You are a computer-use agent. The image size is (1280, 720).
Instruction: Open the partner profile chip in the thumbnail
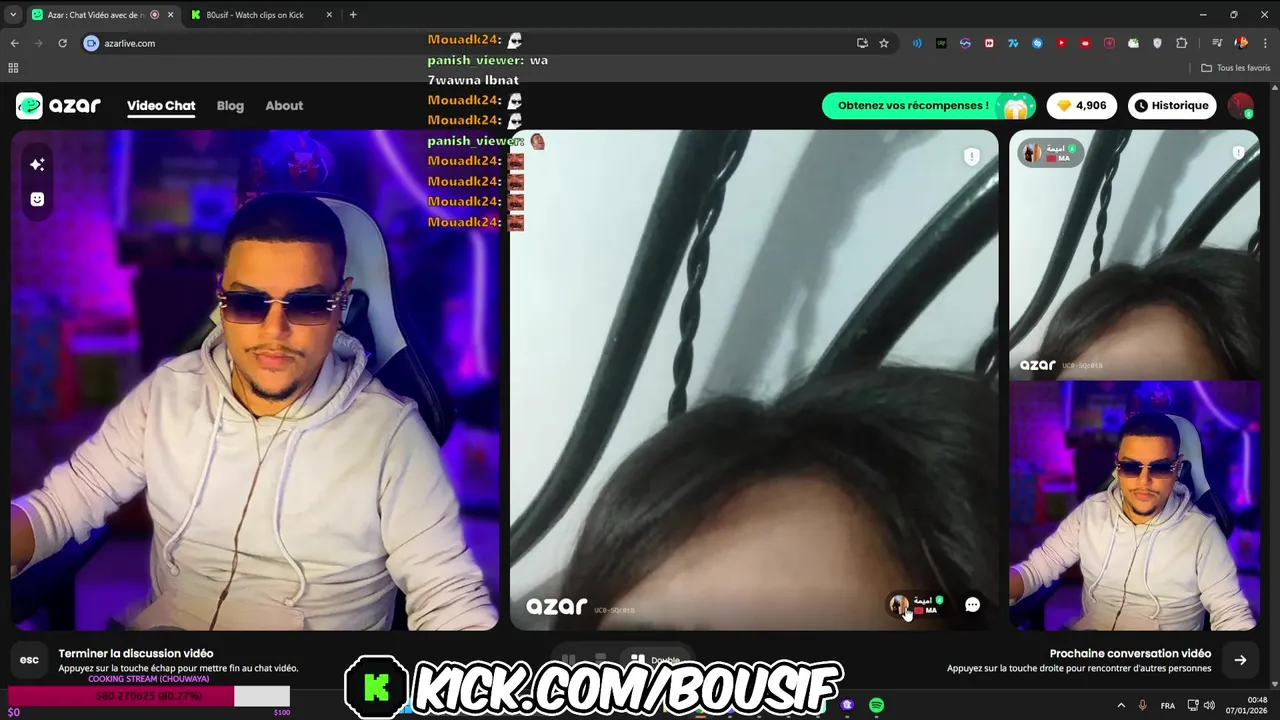[x=1050, y=153]
